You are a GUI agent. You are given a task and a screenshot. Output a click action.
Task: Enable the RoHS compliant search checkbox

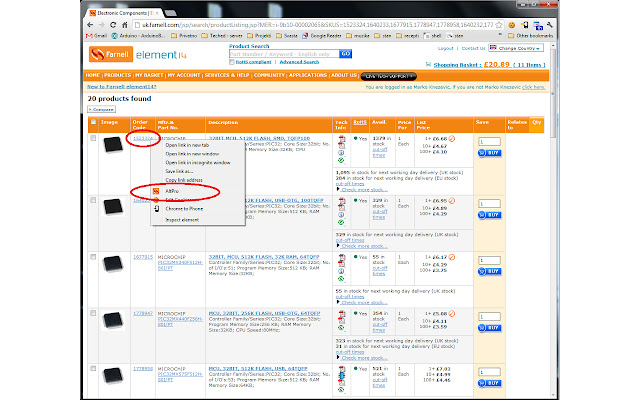[232, 62]
